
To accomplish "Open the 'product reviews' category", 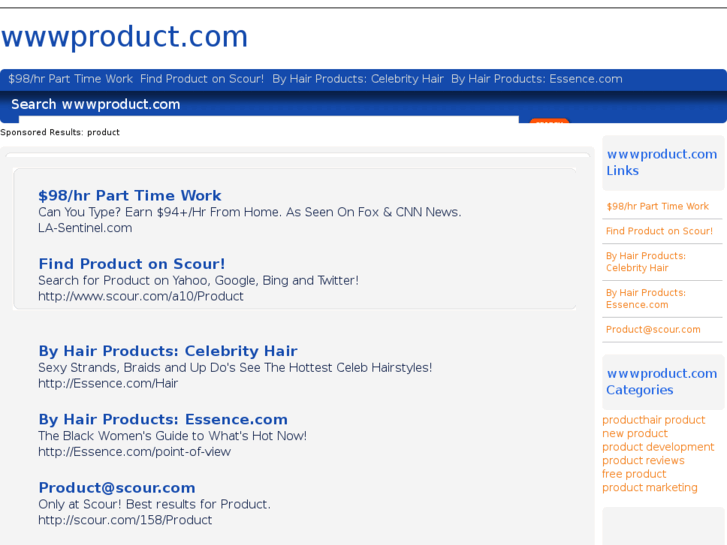I will click(643, 461).
